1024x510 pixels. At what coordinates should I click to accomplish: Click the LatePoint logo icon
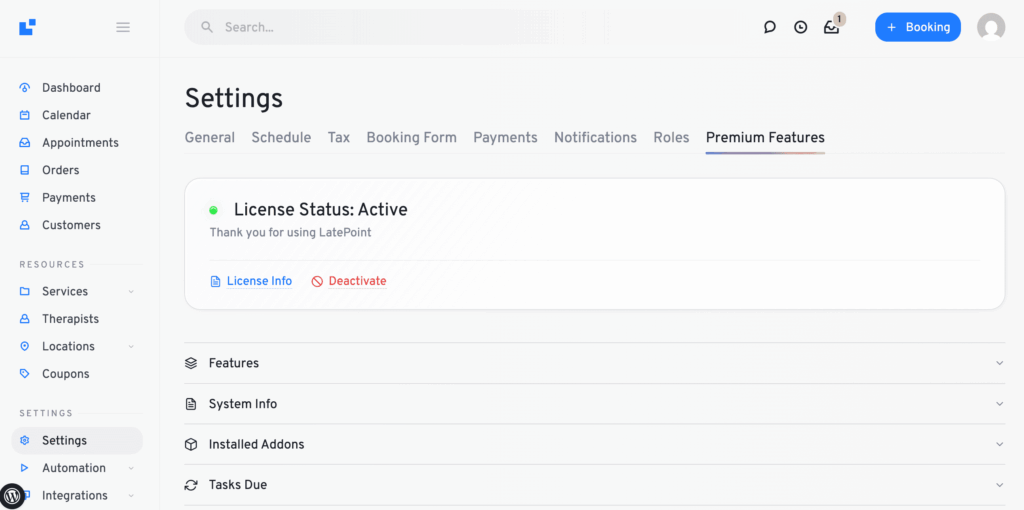pyautogui.click(x=27, y=27)
